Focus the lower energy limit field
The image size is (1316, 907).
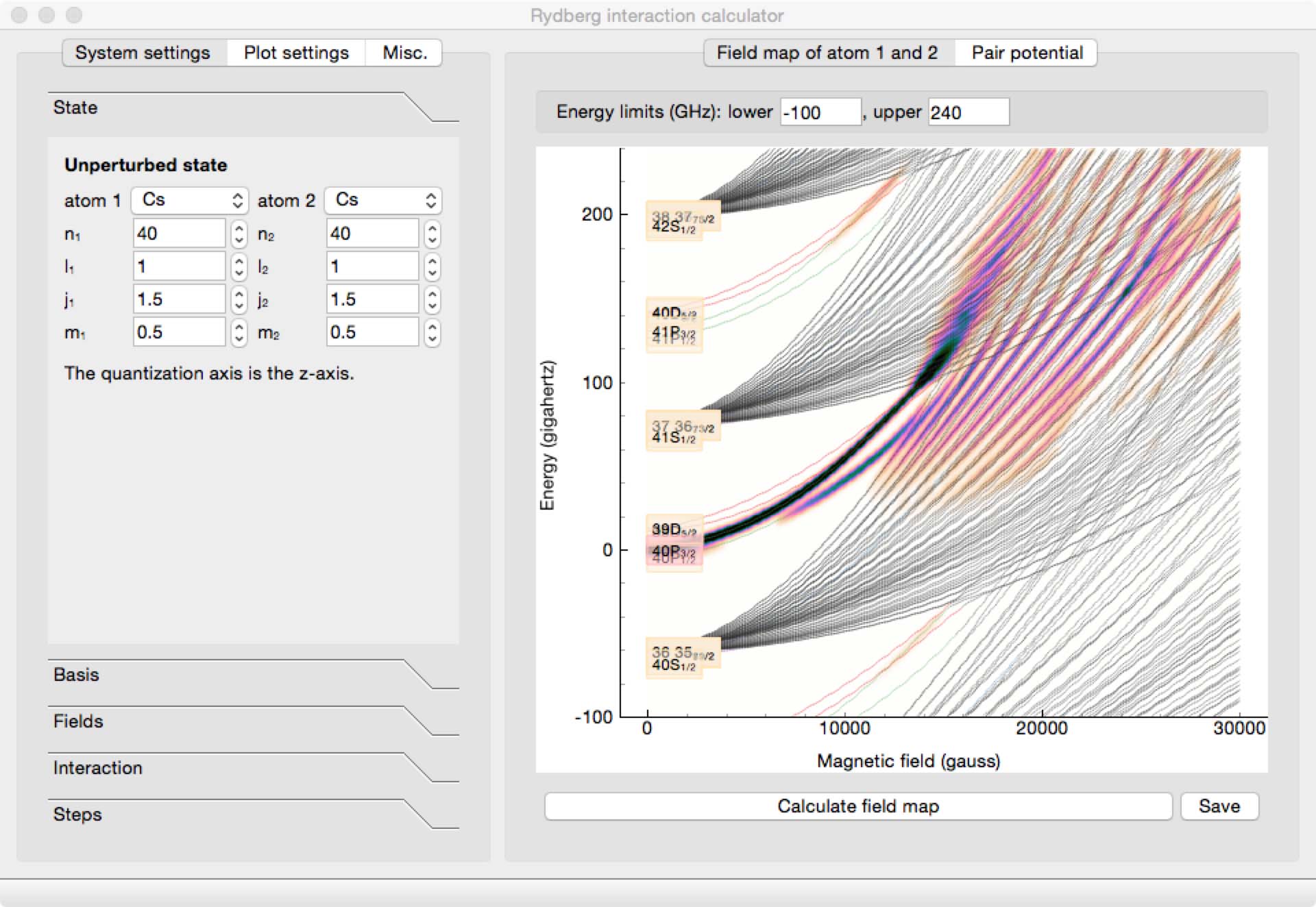click(x=820, y=112)
